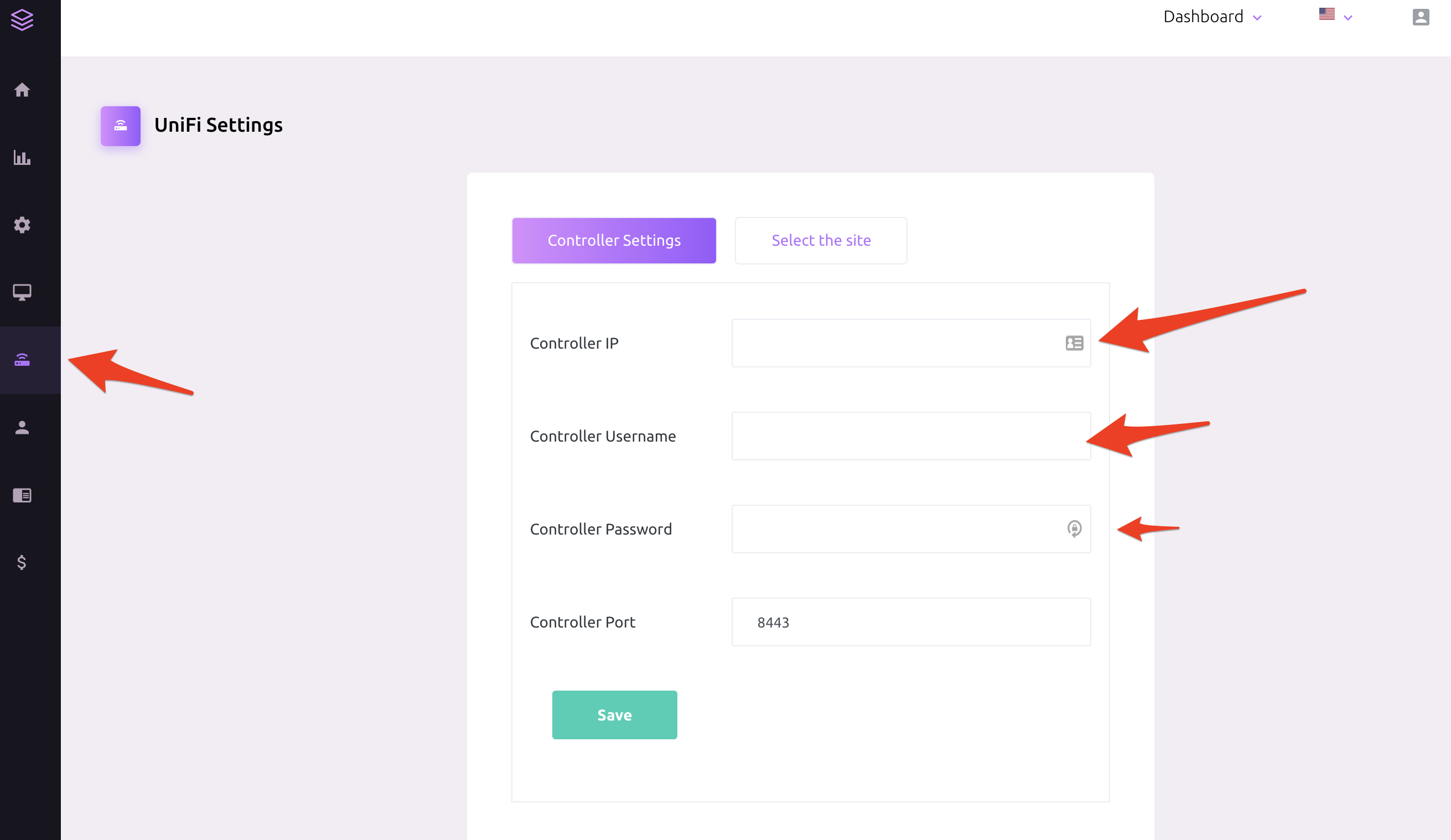Focus the Controller IP input field
The image size is (1451, 840).
click(x=911, y=343)
